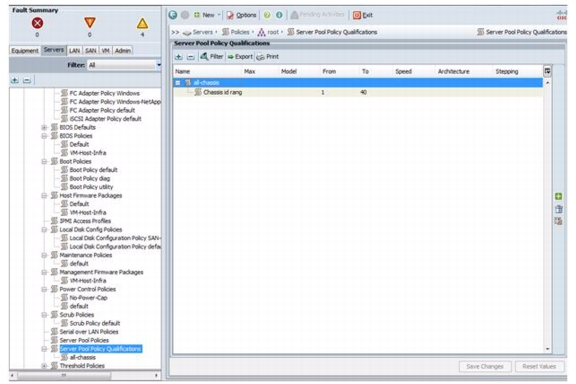The height and width of the screenshot is (384, 576).
Task: Click the green info icon
Action: coord(279,15)
